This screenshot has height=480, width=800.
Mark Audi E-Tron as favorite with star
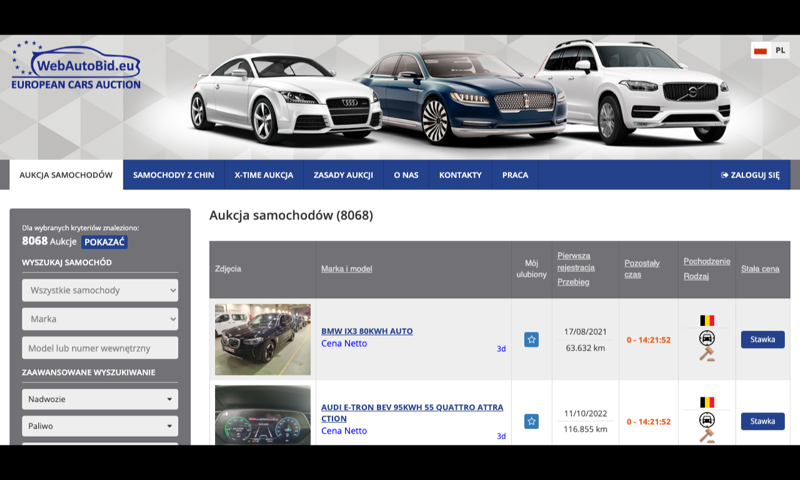[531, 421]
